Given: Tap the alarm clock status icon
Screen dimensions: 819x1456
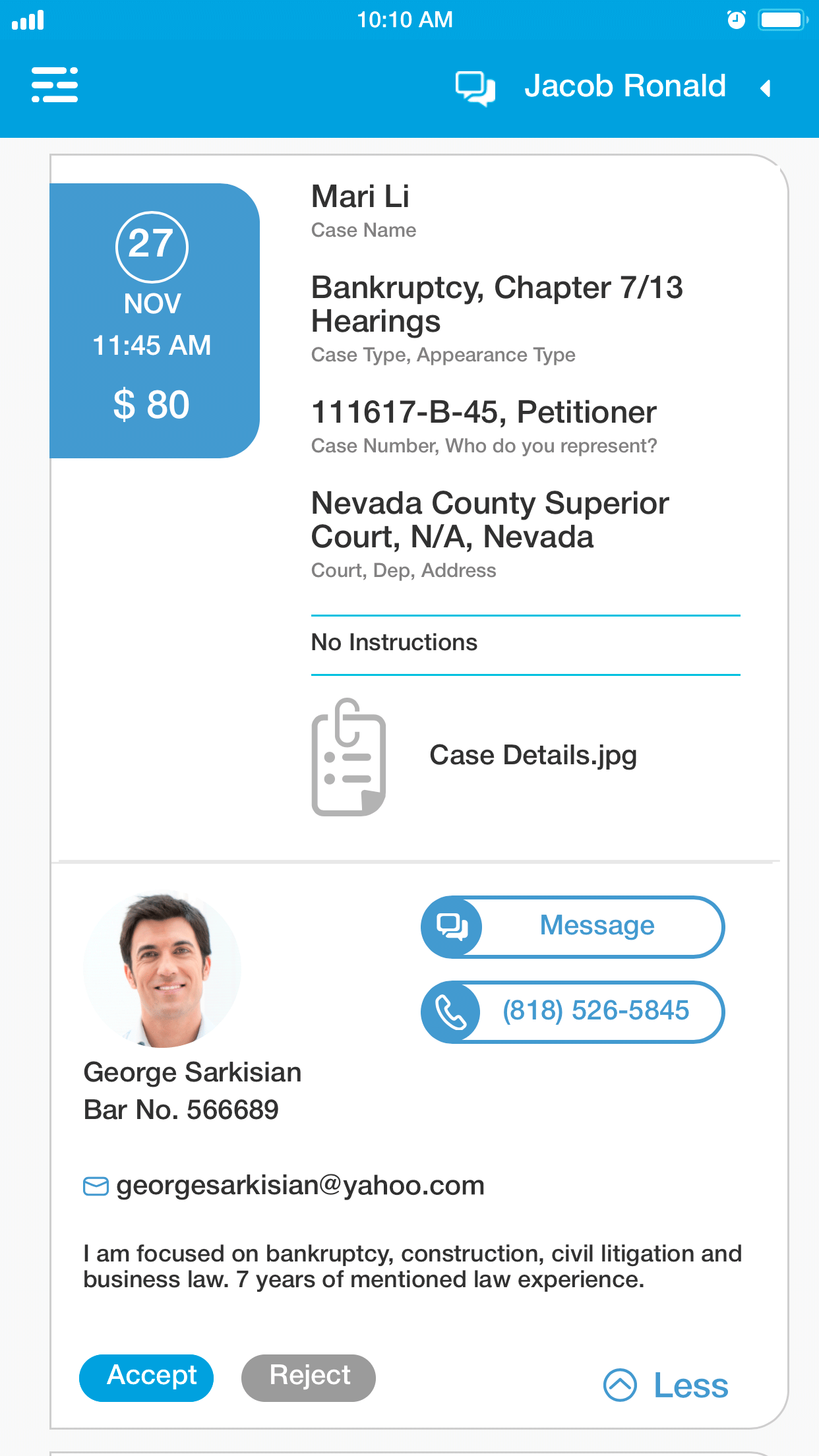Looking at the screenshot, I should (x=736, y=20).
